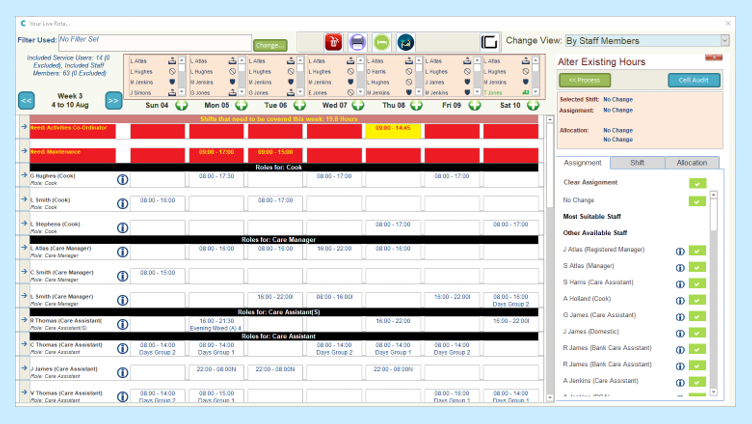This screenshot has width=752, height=424.
Task: Open info for C Smith (Care Manager)
Action: [123, 276]
